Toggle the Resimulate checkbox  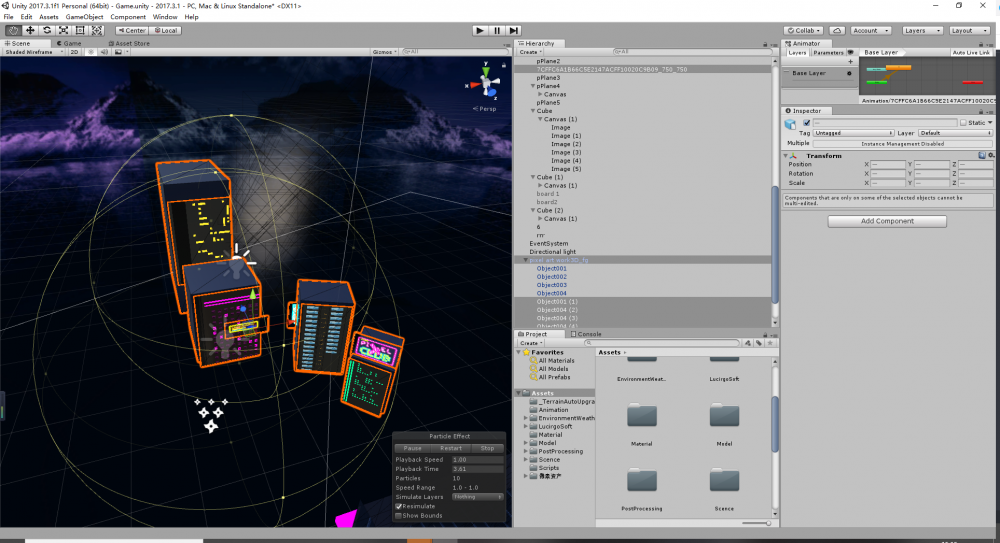pyautogui.click(x=399, y=506)
